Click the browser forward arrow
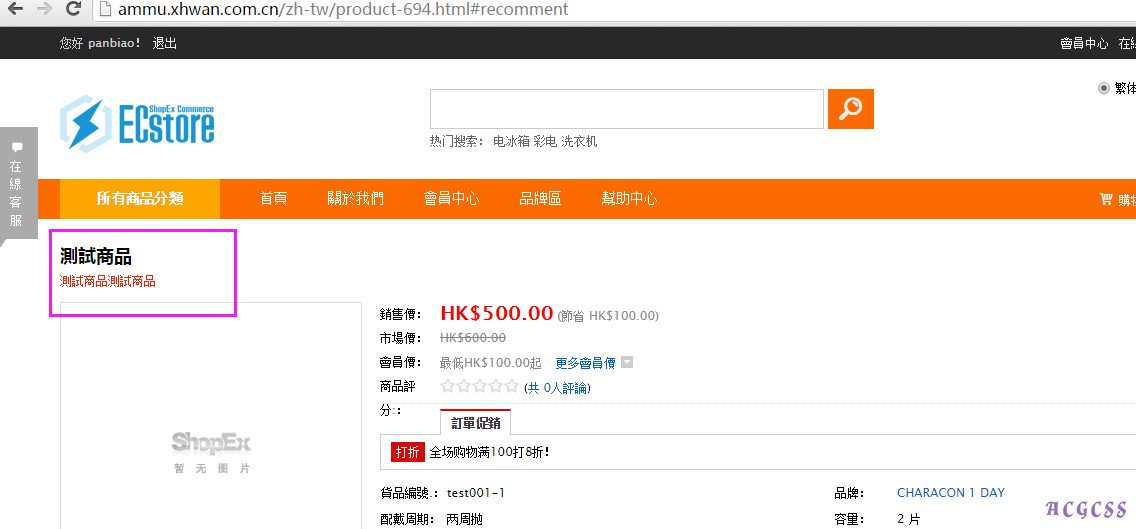The image size is (1136, 529). (x=43, y=9)
